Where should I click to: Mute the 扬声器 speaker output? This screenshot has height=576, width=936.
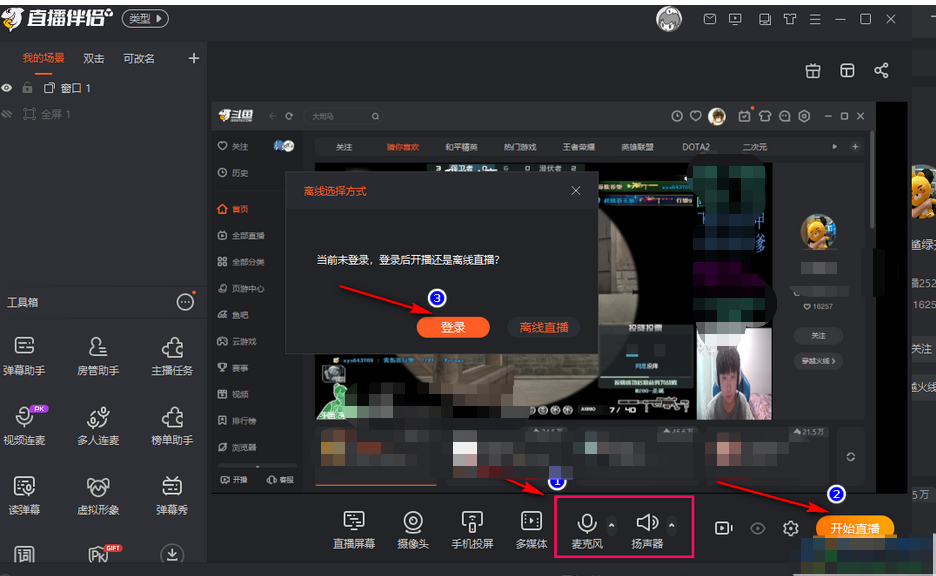(x=647, y=522)
